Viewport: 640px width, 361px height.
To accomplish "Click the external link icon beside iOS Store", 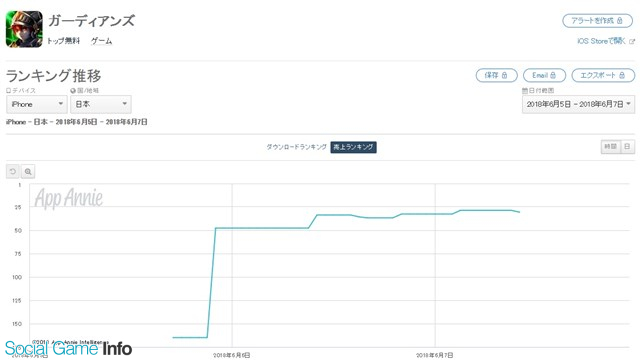I will click(x=632, y=41).
